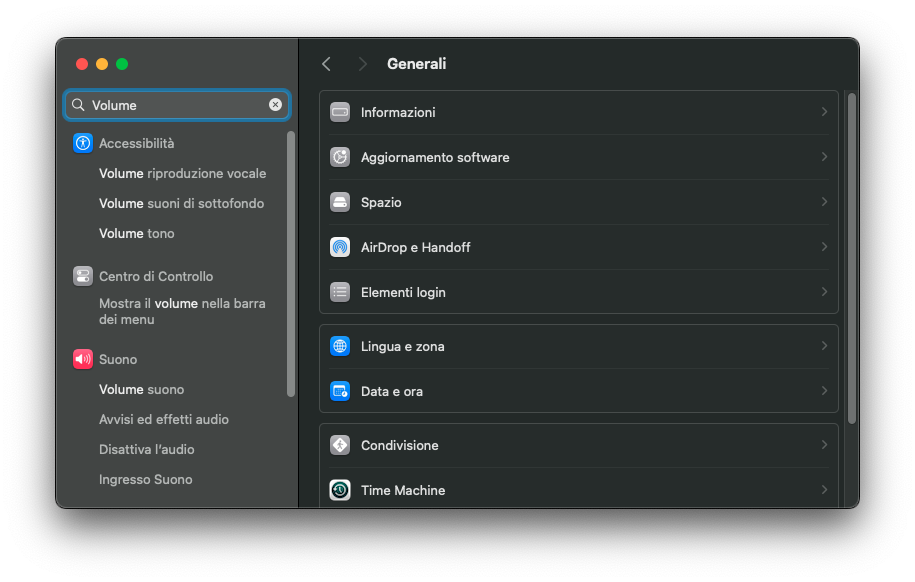Screen dimensions: 915x582
Task: Go back with the left arrow button
Action: [326, 64]
